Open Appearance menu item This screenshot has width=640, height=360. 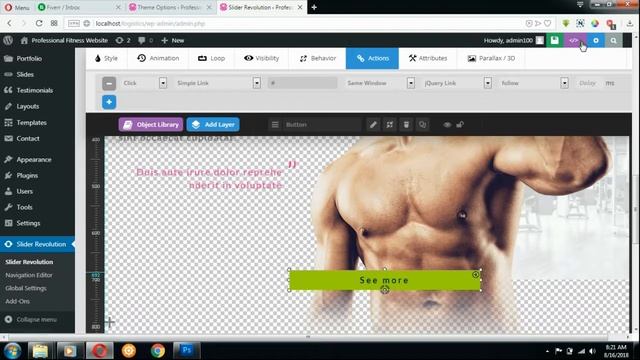click(x=34, y=160)
